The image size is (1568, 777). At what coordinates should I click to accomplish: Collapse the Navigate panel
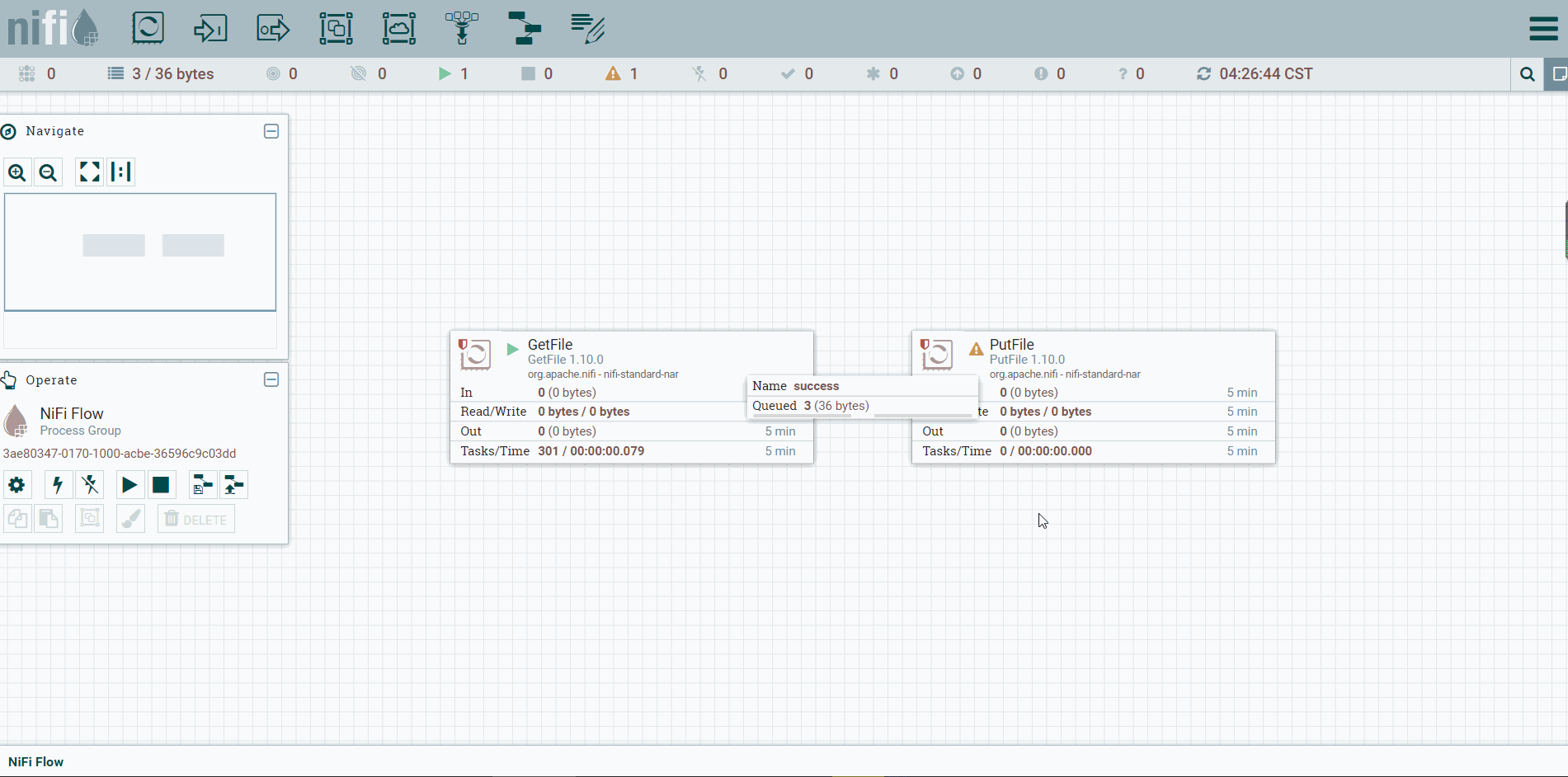point(271,131)
